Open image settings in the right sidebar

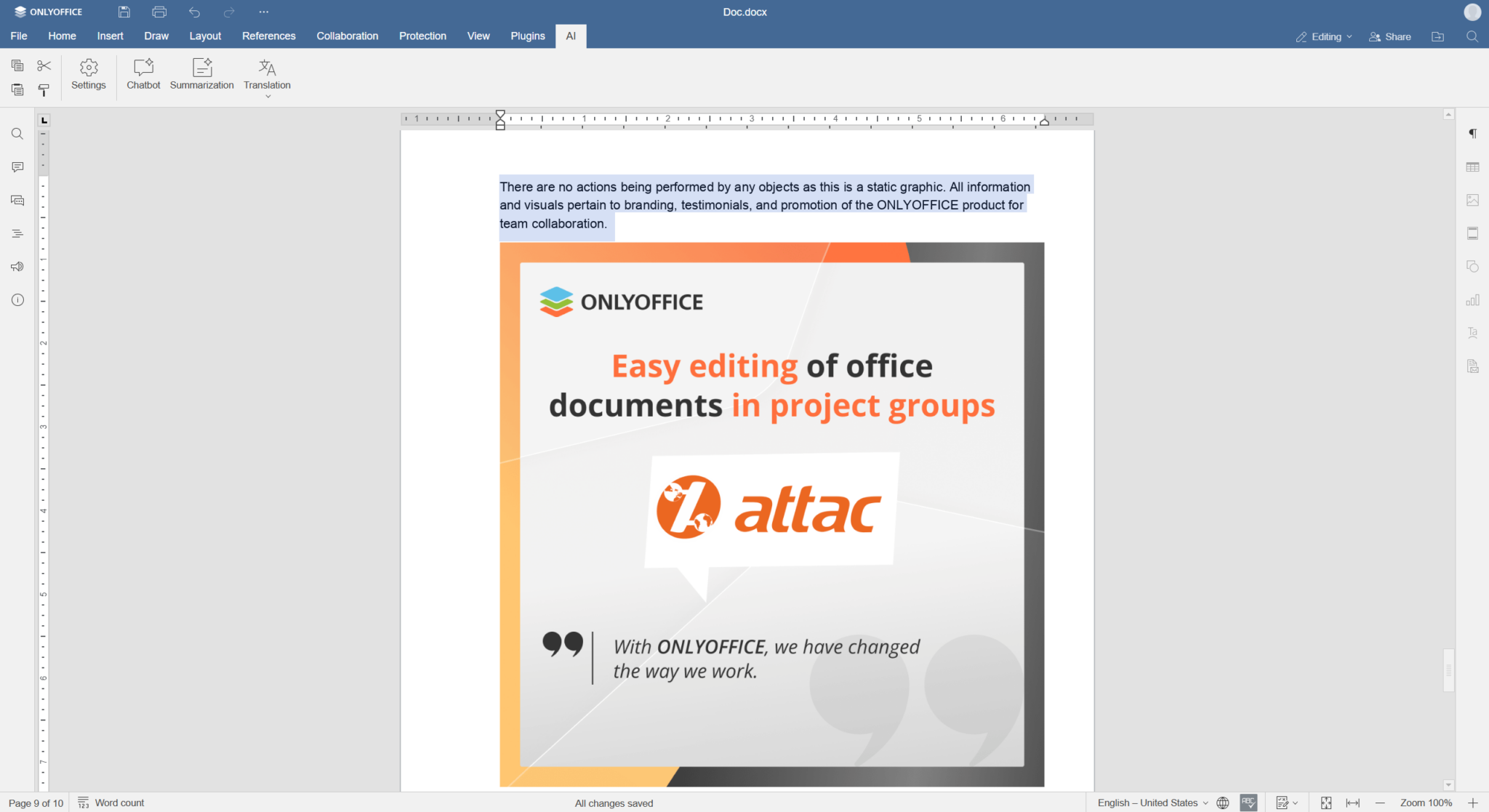point(1473,200)
